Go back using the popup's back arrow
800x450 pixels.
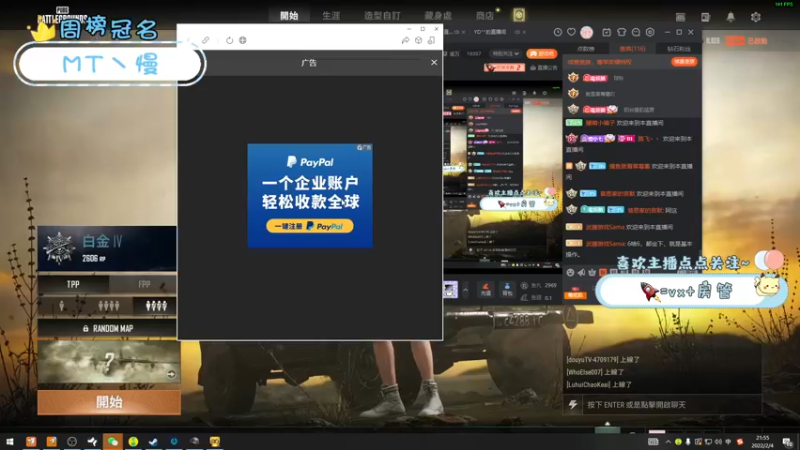(x=189, y=40)
